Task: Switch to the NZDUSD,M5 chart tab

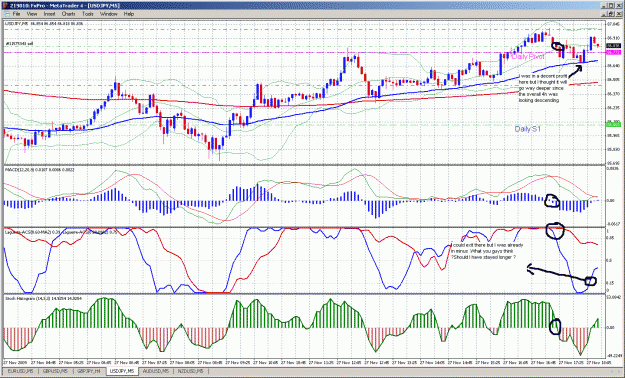Action: click(190, 371)
